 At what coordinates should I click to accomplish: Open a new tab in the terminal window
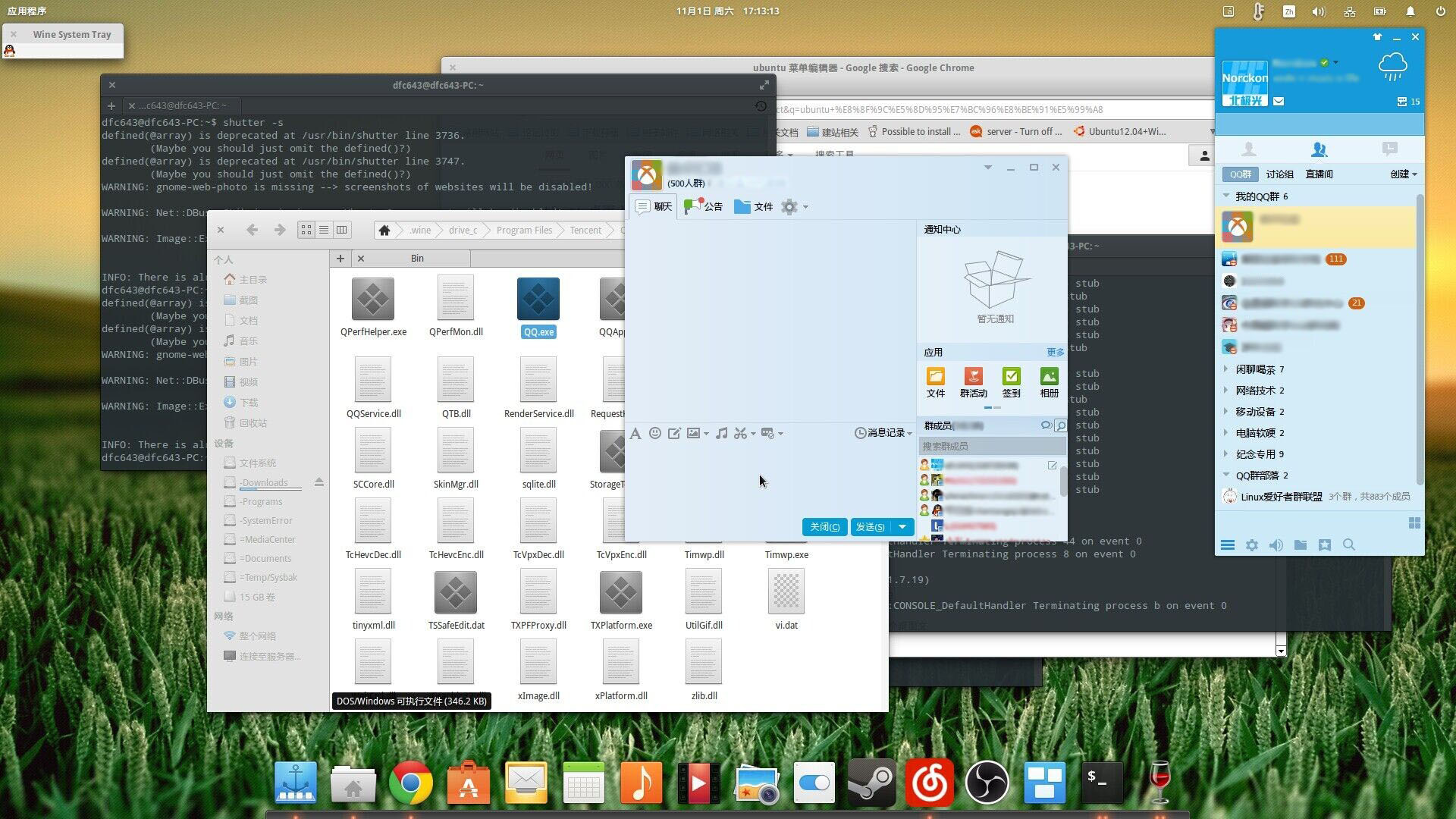point(111,106)
